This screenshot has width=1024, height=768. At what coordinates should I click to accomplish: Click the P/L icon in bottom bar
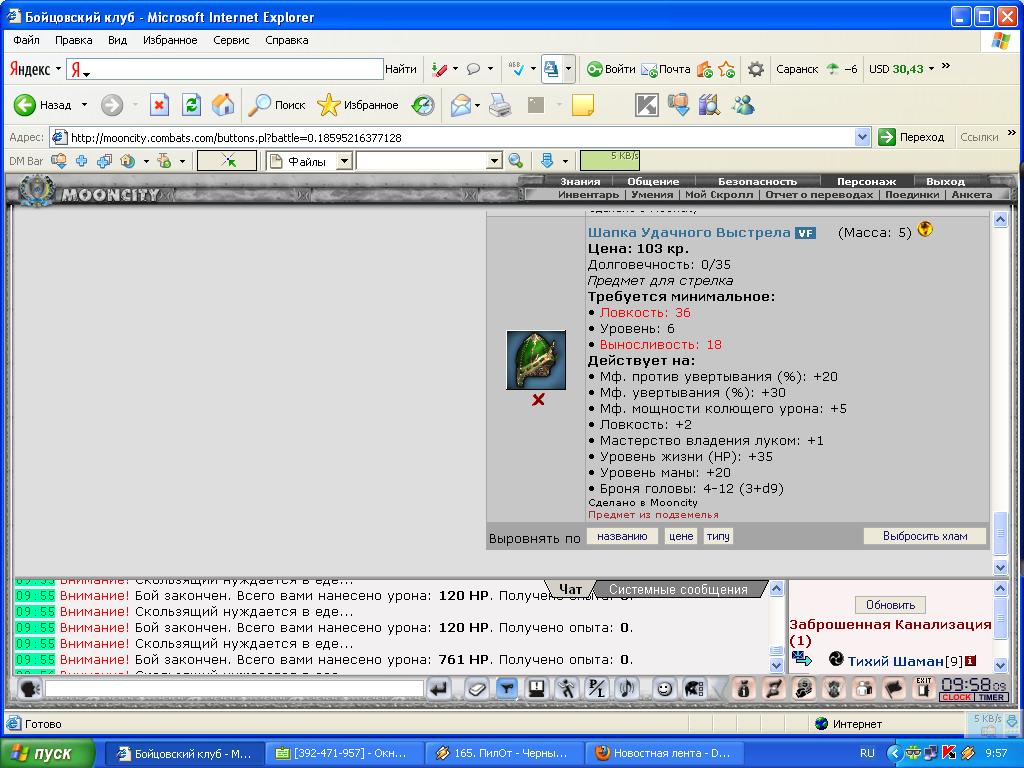pos(597,688)
